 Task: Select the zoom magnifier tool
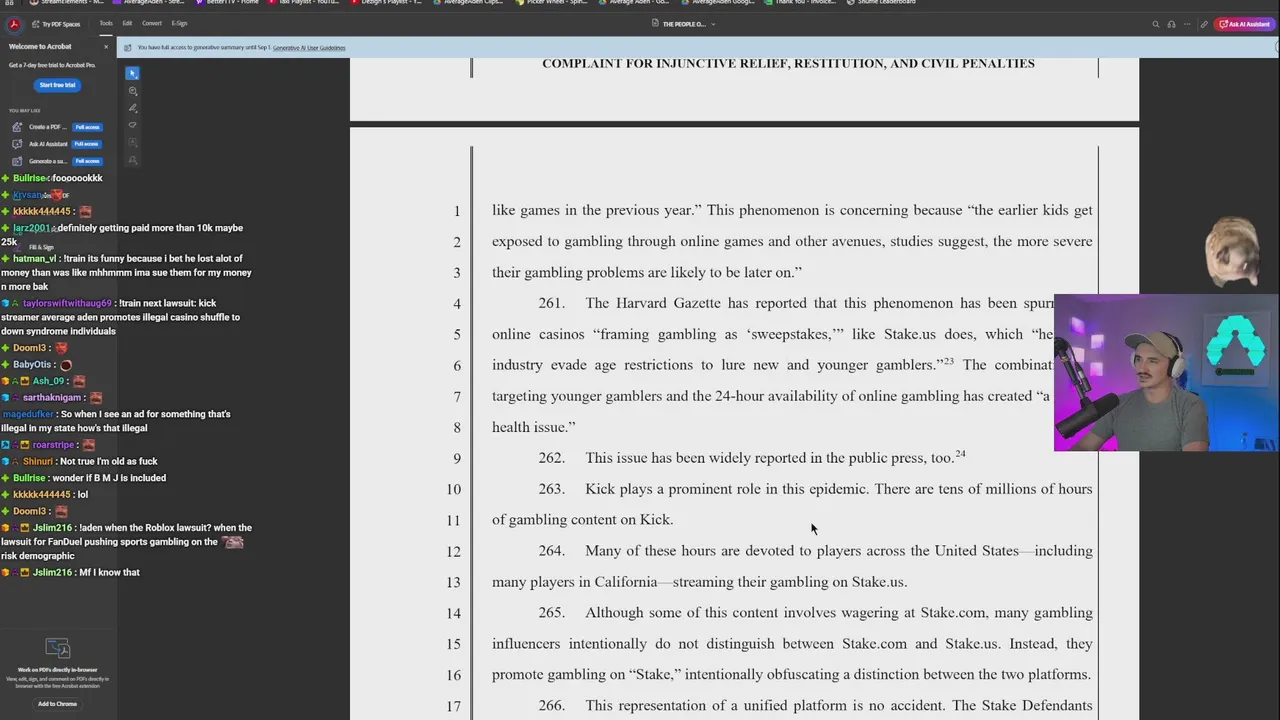click(133, 91)
